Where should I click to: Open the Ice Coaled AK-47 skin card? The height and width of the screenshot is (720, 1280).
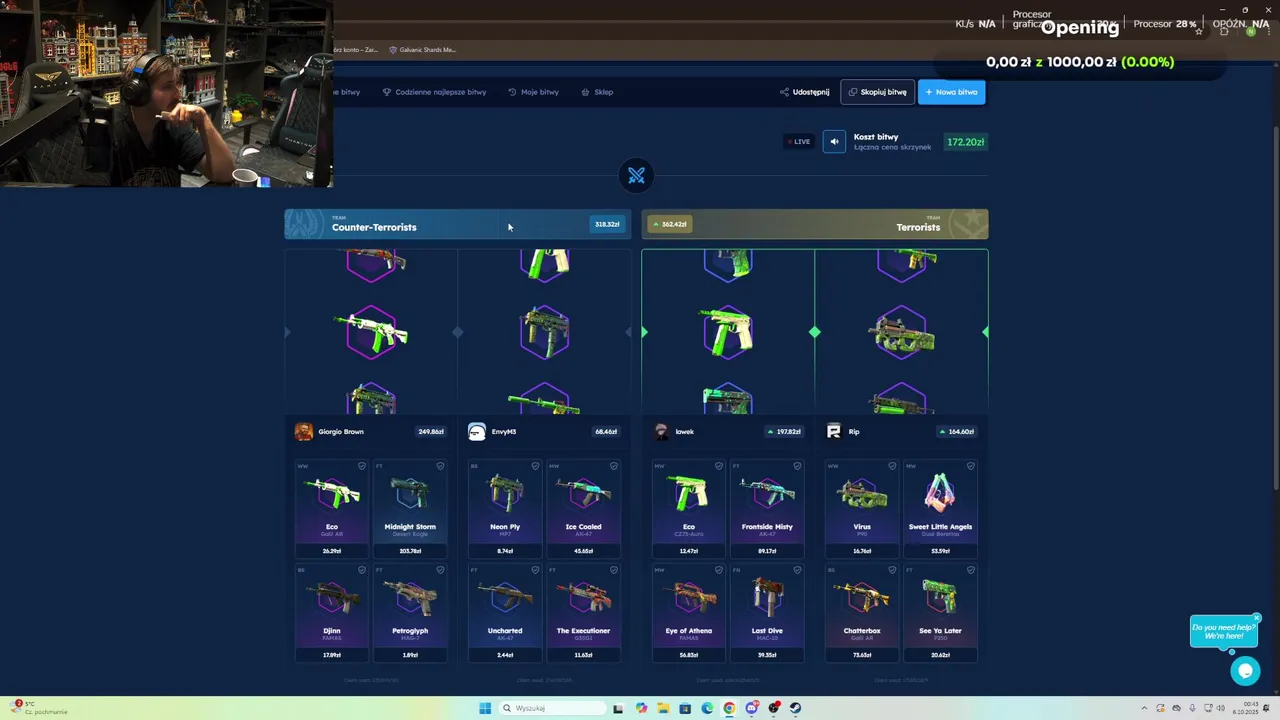(583, 508)
